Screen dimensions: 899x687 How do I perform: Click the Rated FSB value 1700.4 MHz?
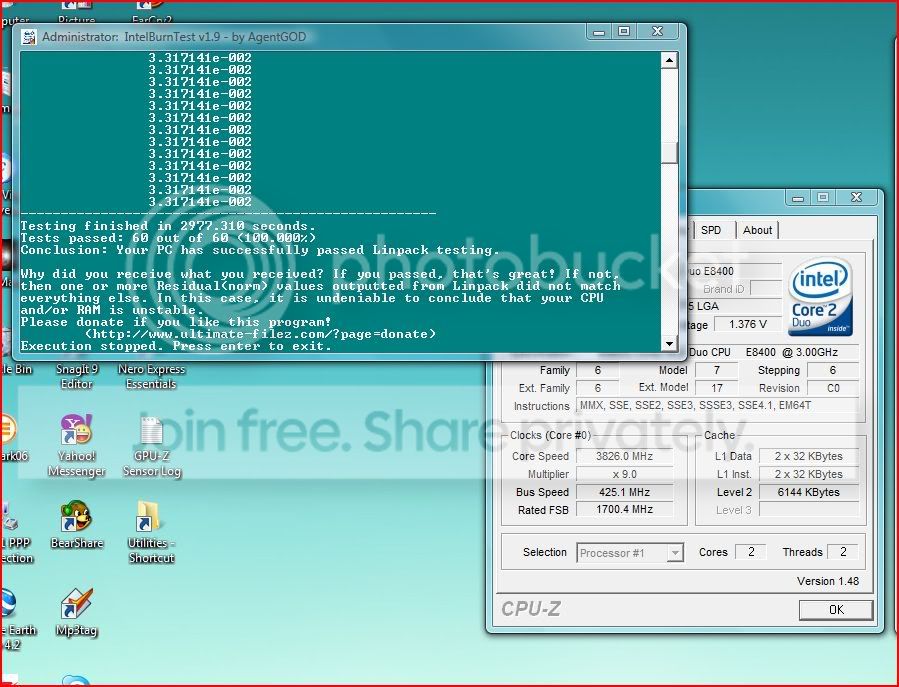(624, 509)
